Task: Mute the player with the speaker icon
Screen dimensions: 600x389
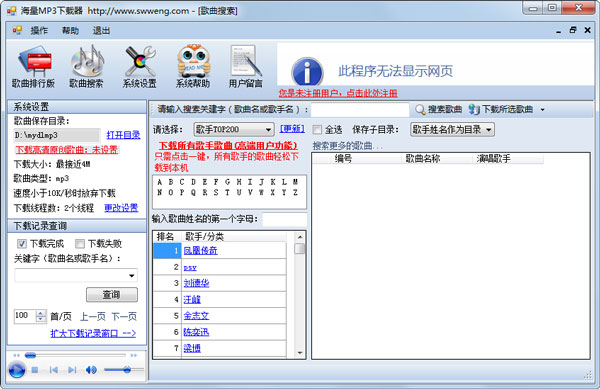Action: 91,370
